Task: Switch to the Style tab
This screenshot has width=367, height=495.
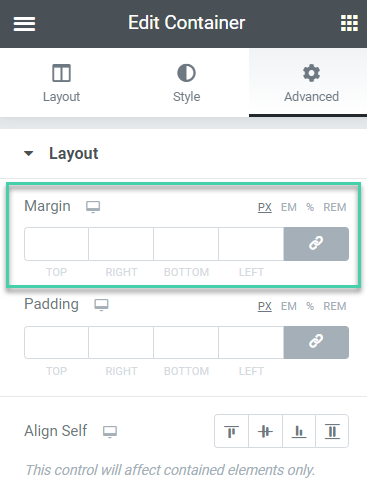Action: 186,83
